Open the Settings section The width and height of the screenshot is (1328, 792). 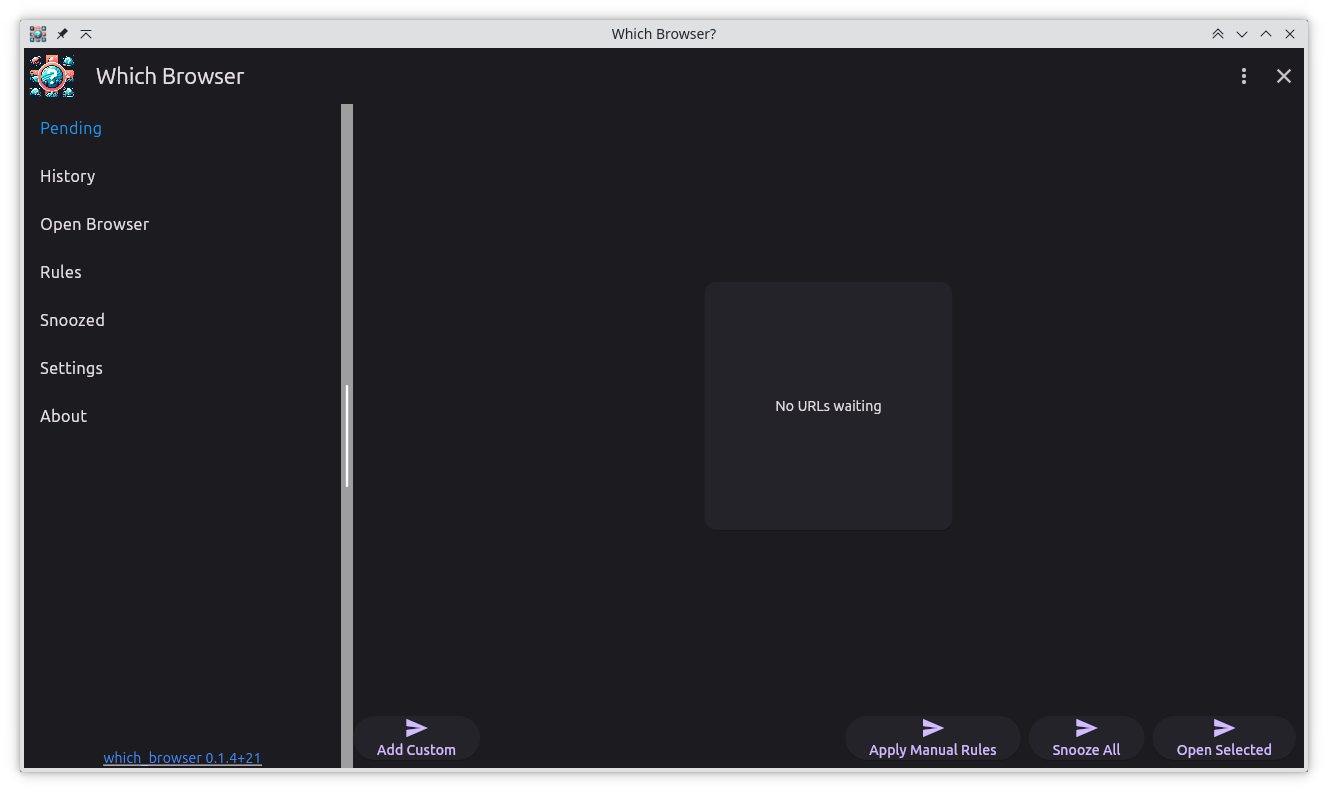coord(71,368)
